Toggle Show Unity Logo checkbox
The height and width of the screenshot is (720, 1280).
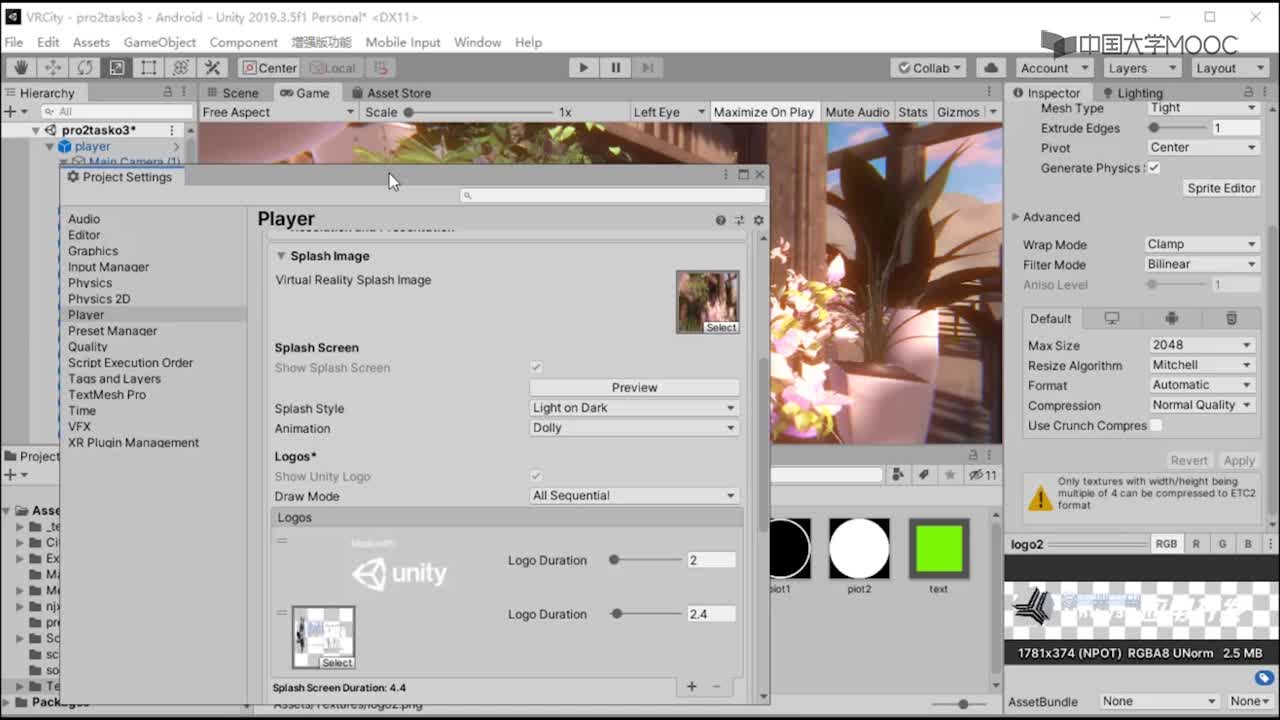(x=536, y=476)
